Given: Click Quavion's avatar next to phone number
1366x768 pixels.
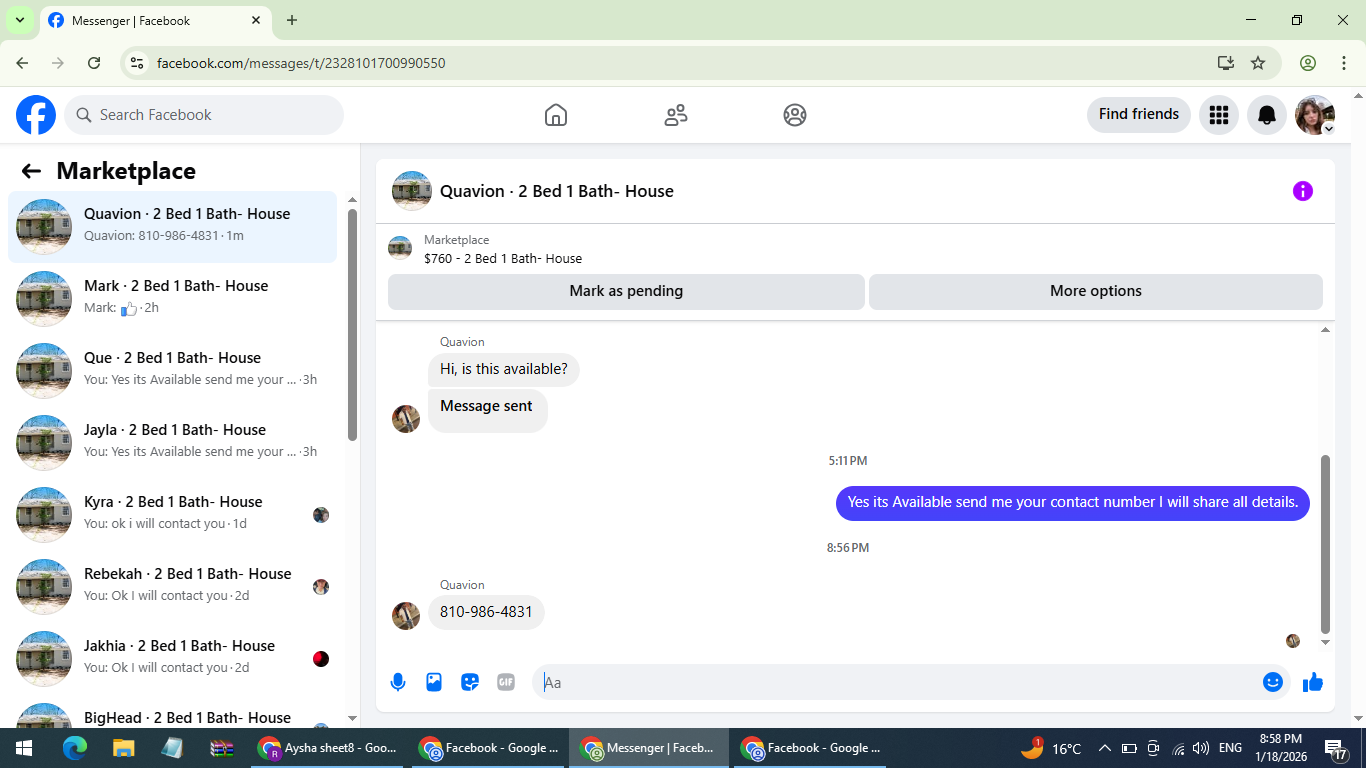Looking at the screenshot, I should click(406, 616).
